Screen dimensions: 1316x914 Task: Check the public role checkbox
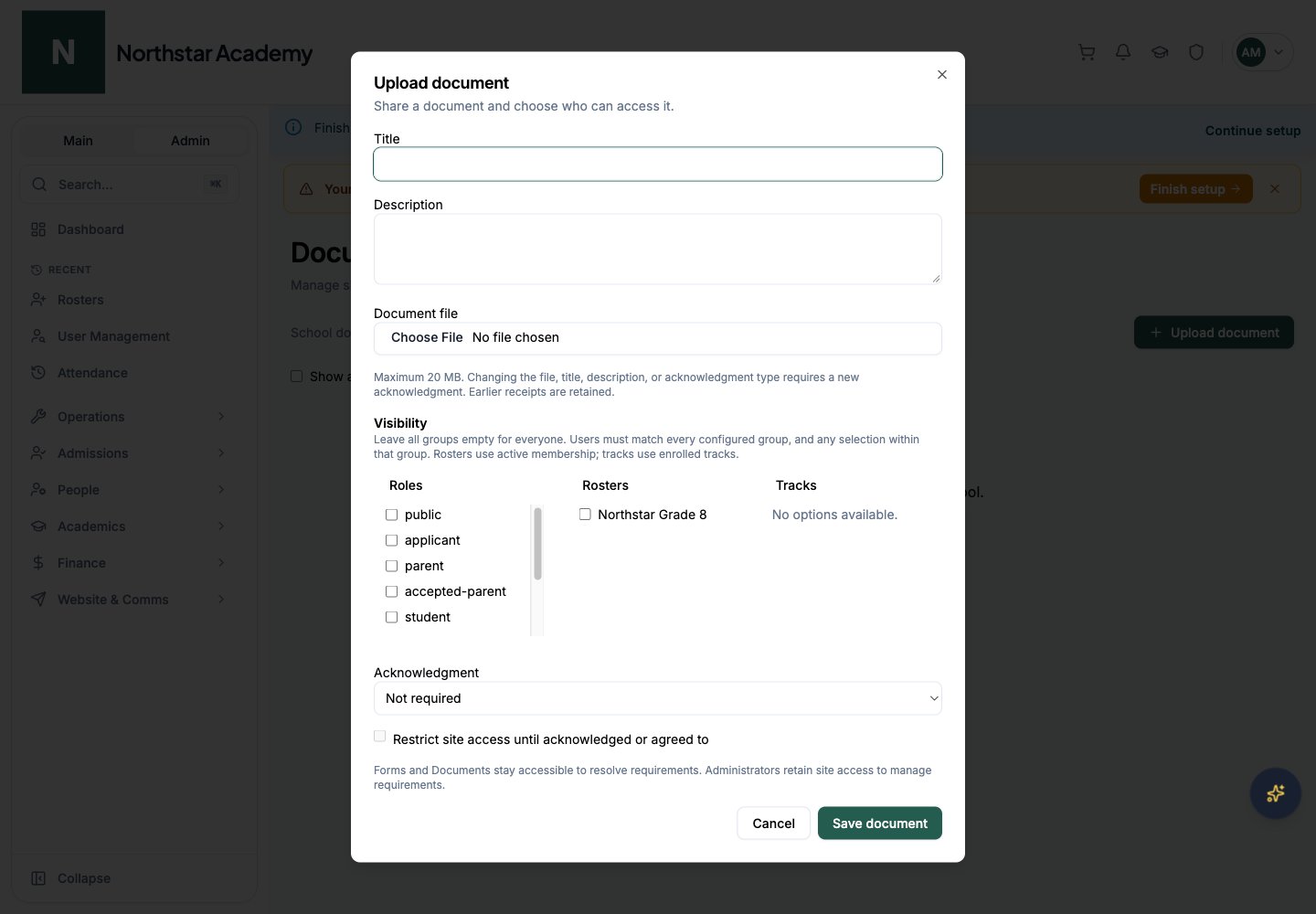point(391,515)
